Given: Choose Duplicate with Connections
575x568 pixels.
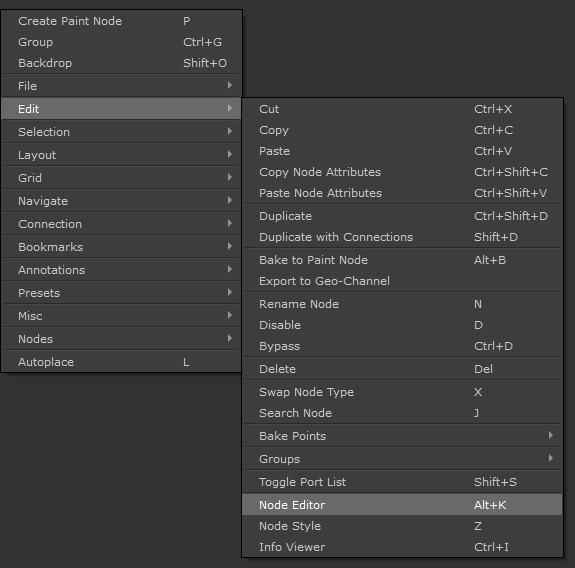Looking at the screenshot, I should coord(402,237).
